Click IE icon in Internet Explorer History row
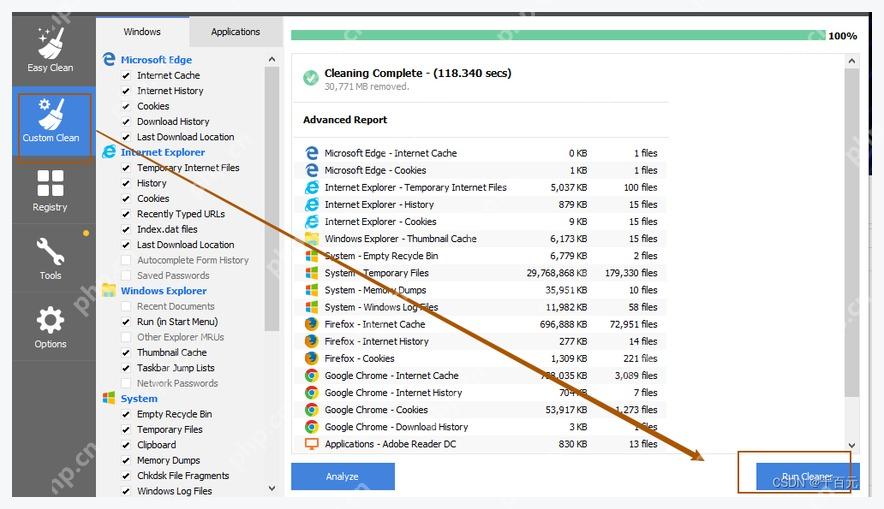Viewport: 884px width, 509px height. coord(311,204)
